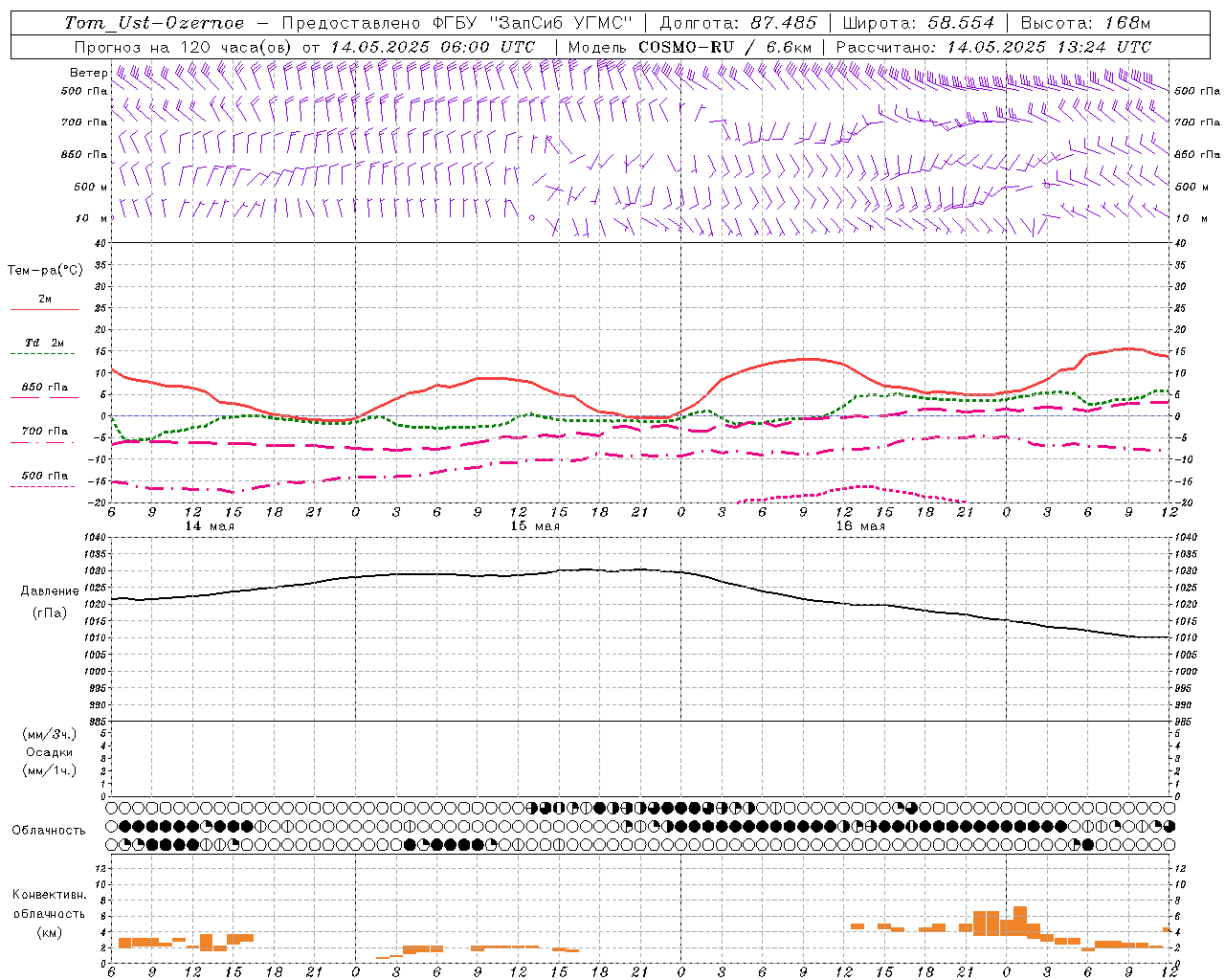1225x980 pixels.
Task: Click the '15 мая' date label
Action: pos(535,526)
